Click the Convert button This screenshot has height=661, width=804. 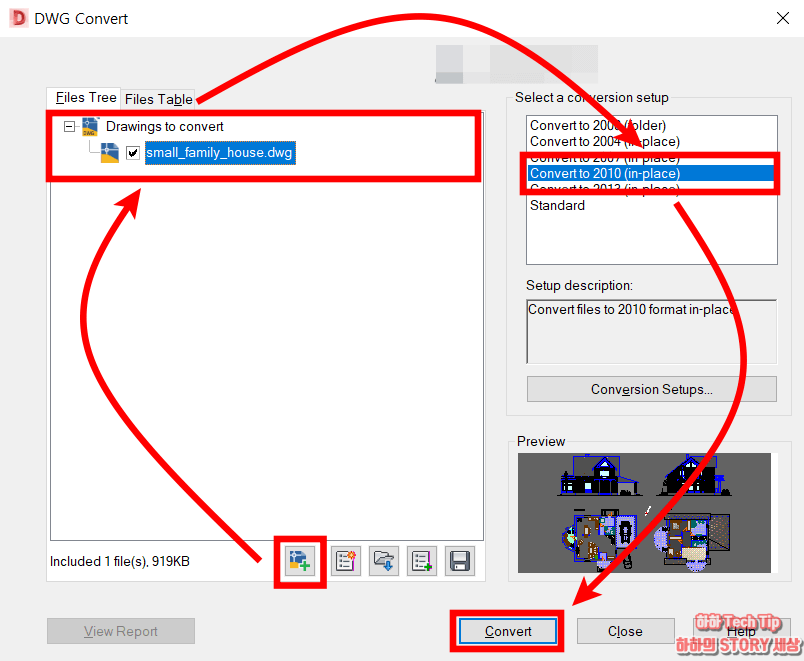(x=508, y=631)
